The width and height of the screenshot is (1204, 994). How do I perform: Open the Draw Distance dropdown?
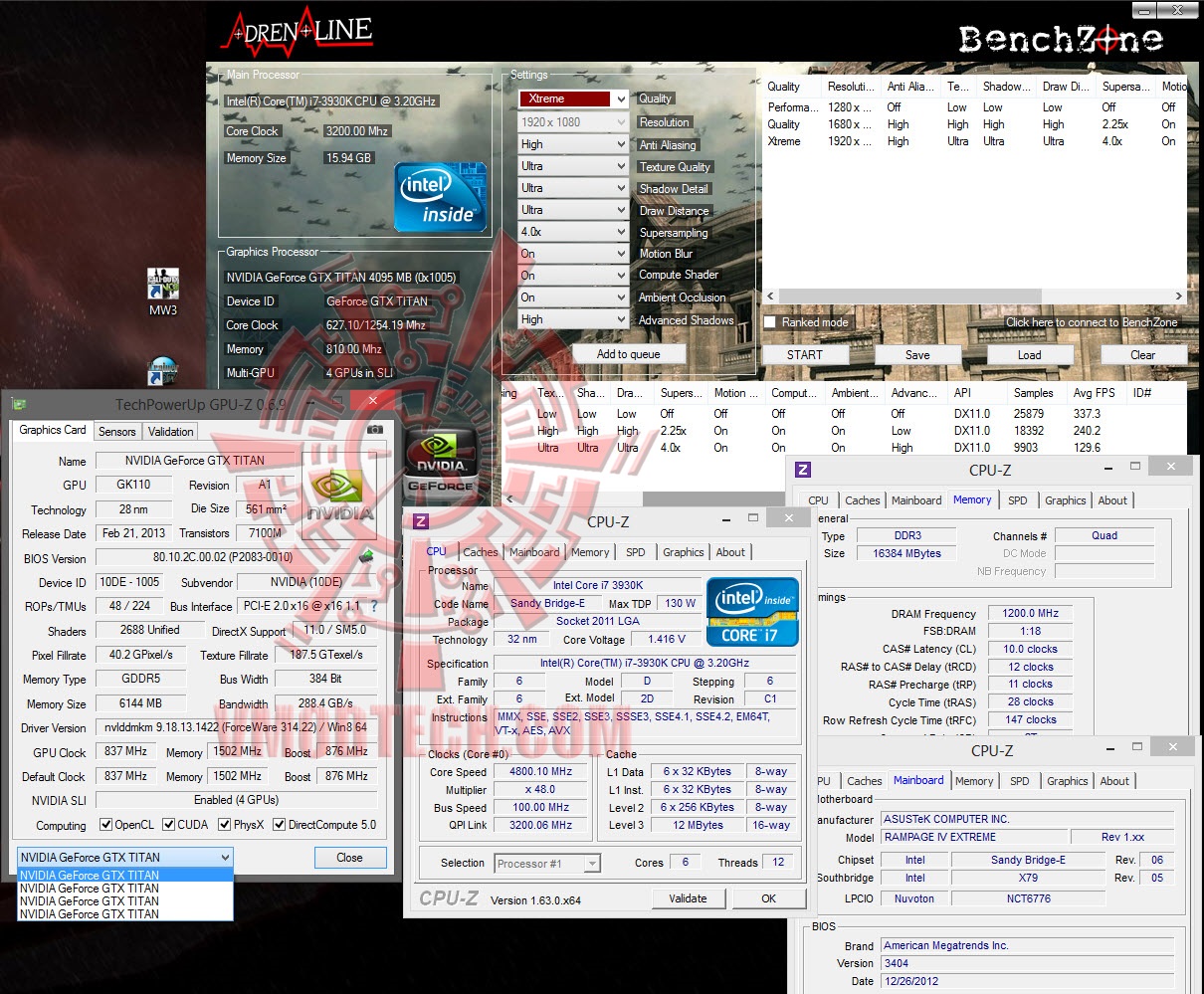tap(573, 210)
